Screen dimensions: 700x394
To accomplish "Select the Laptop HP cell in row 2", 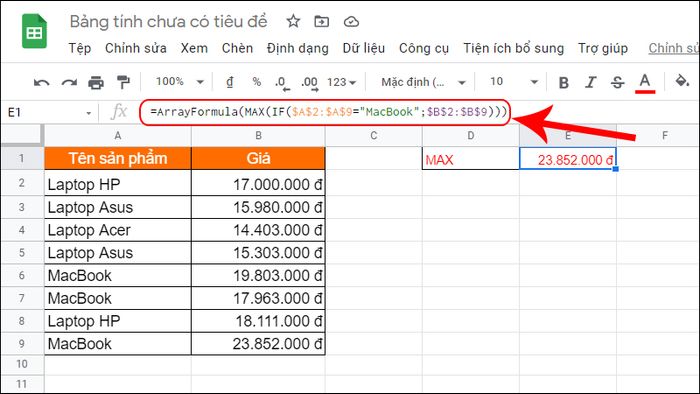I will click(x=118, y=184).
